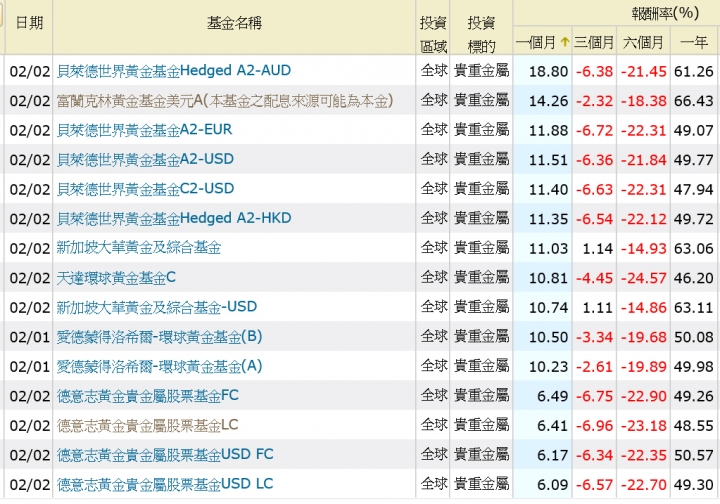
Task: Open 貝萊德世界黃金基金Hedged A2-AUD fund link
Action: coord(174,70)
